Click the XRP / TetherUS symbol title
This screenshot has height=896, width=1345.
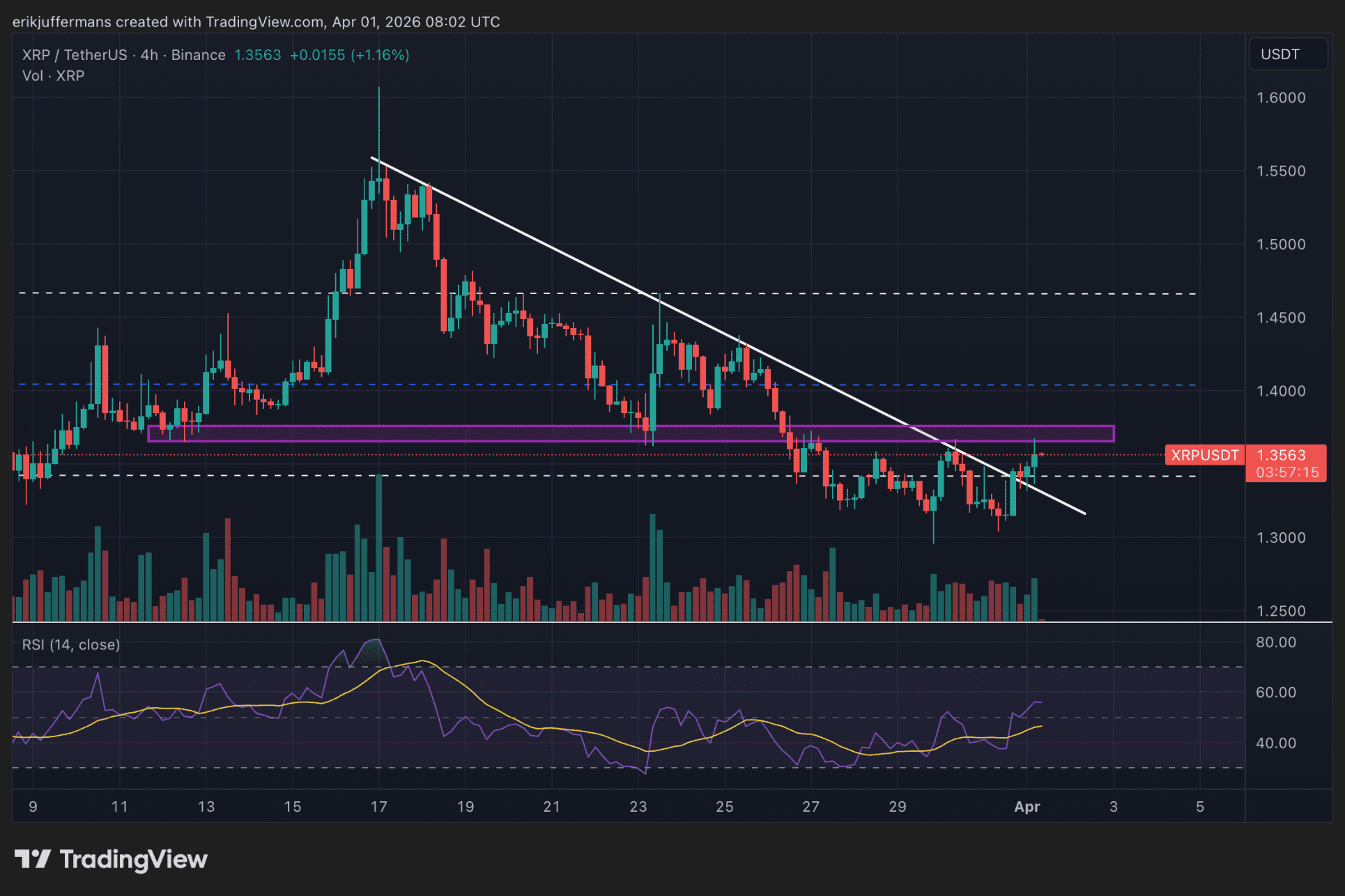click(75, 55)
